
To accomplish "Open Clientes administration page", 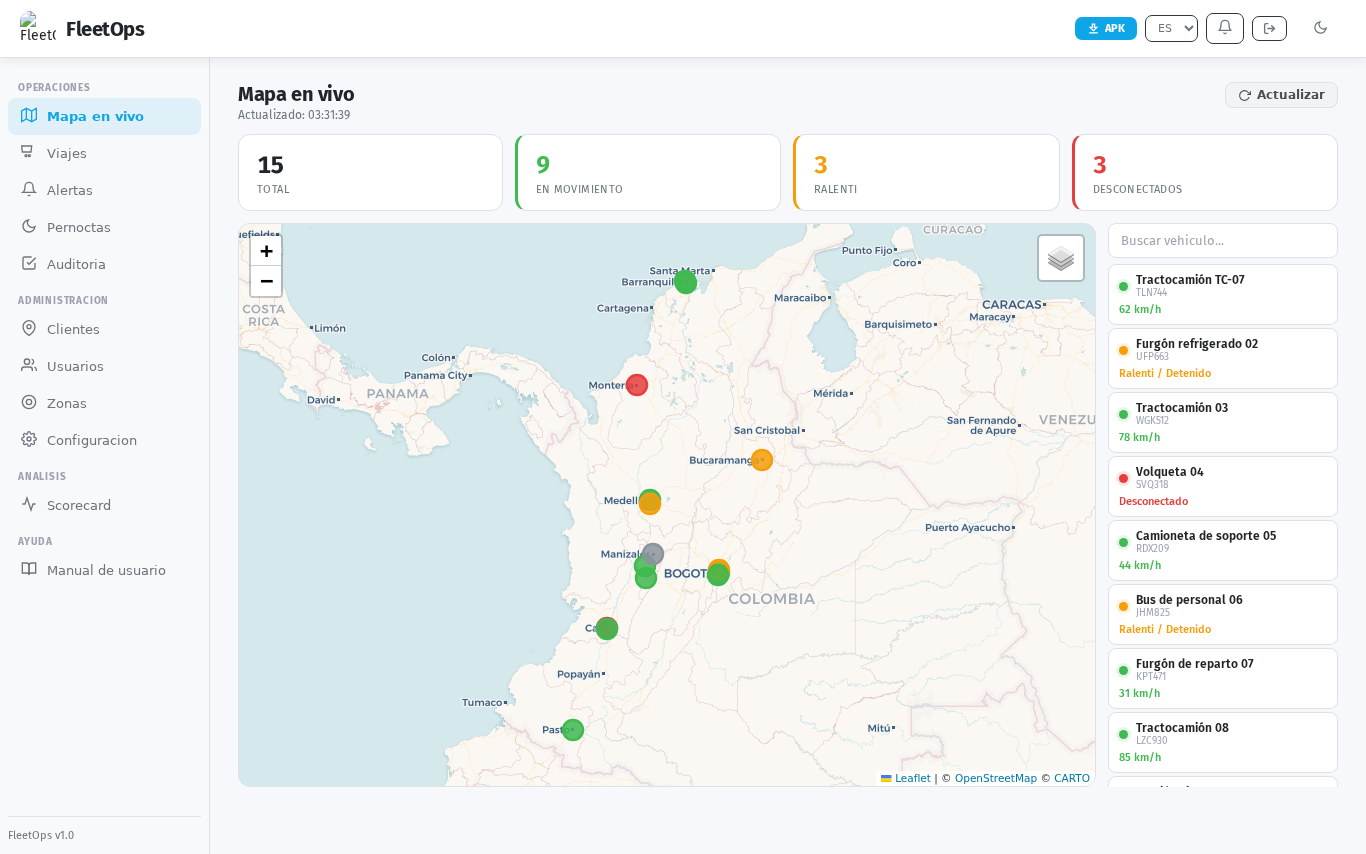I will click(104, 329).
